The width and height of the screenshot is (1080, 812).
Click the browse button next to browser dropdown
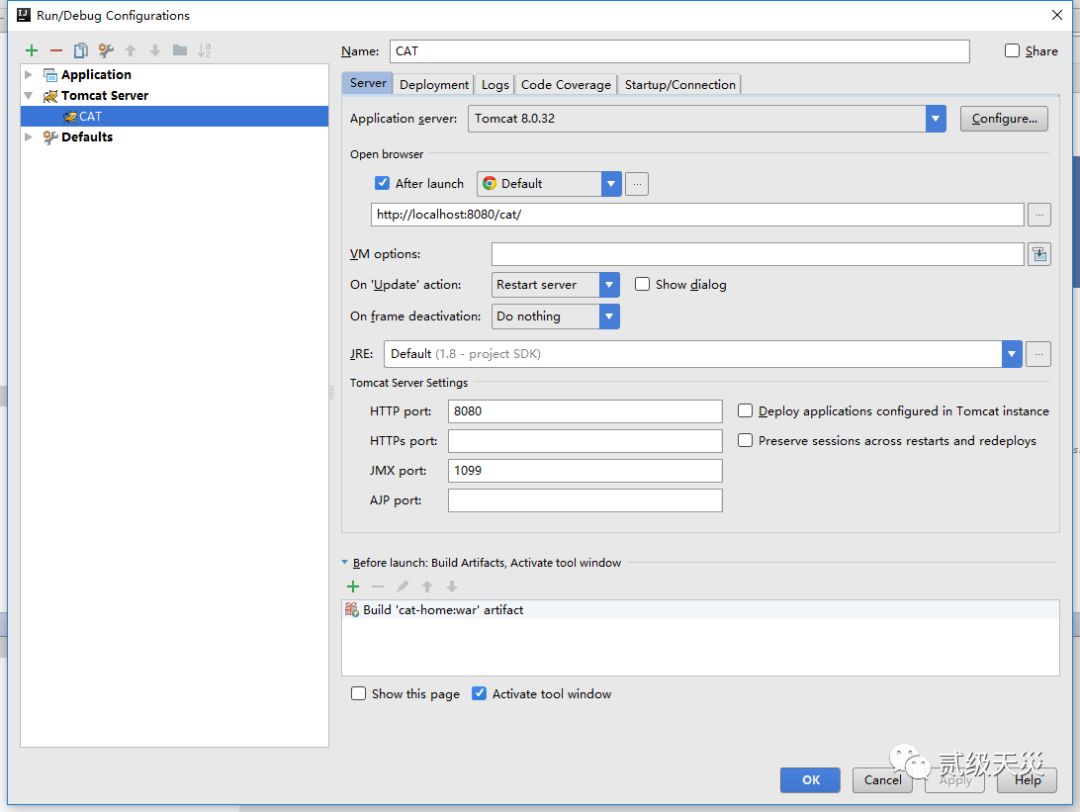(x=637, y=184)
